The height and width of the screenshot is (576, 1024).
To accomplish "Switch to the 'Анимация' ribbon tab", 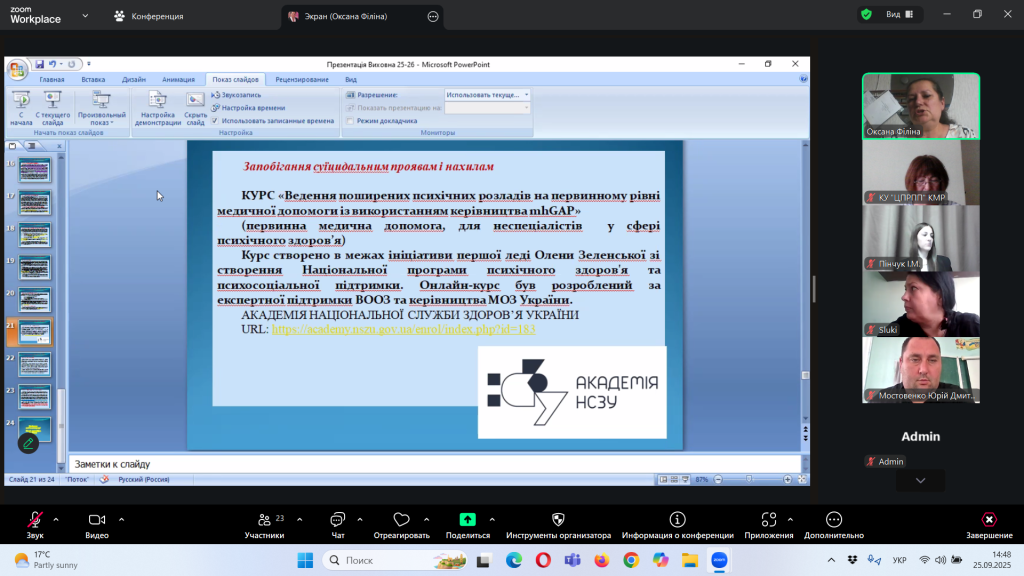I will 178,79.
